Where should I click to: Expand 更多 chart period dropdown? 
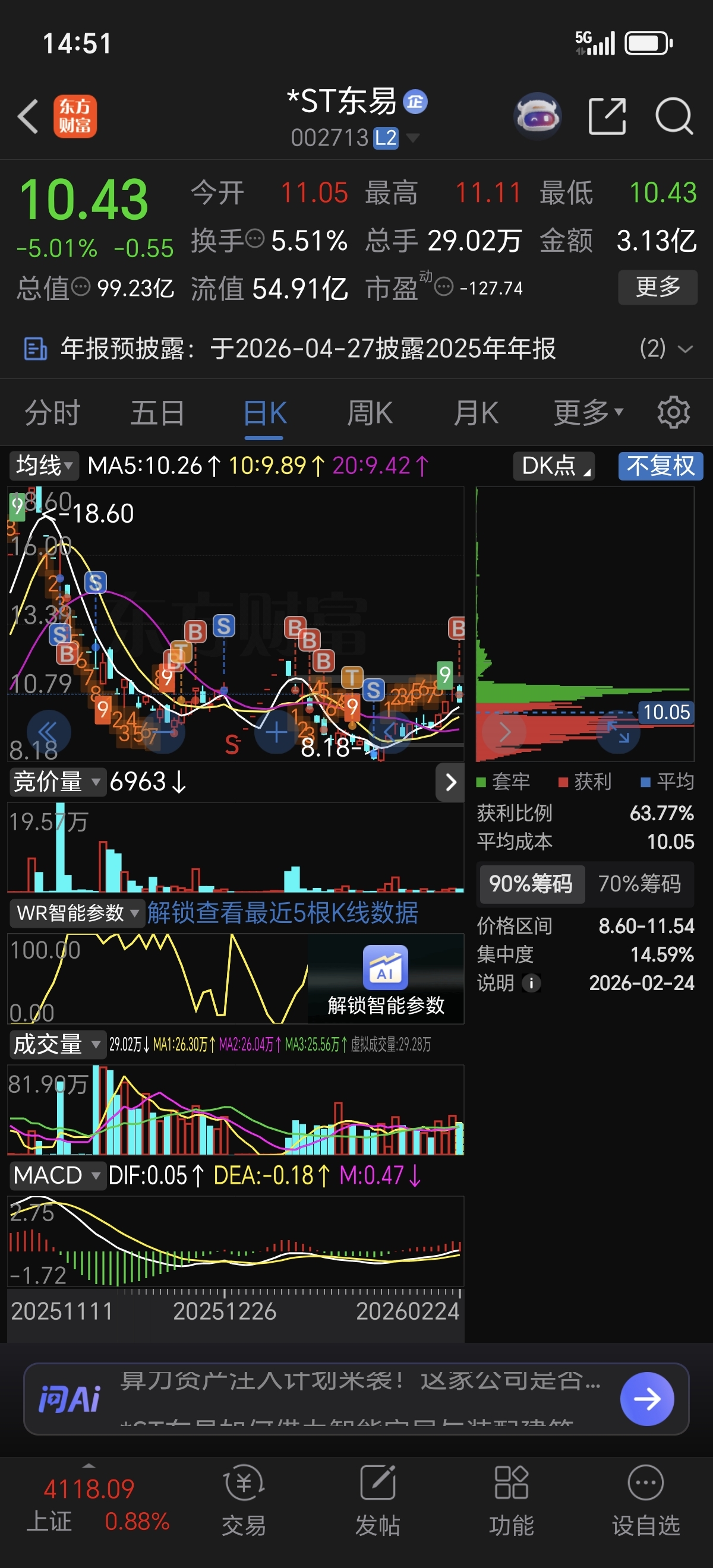588,413
